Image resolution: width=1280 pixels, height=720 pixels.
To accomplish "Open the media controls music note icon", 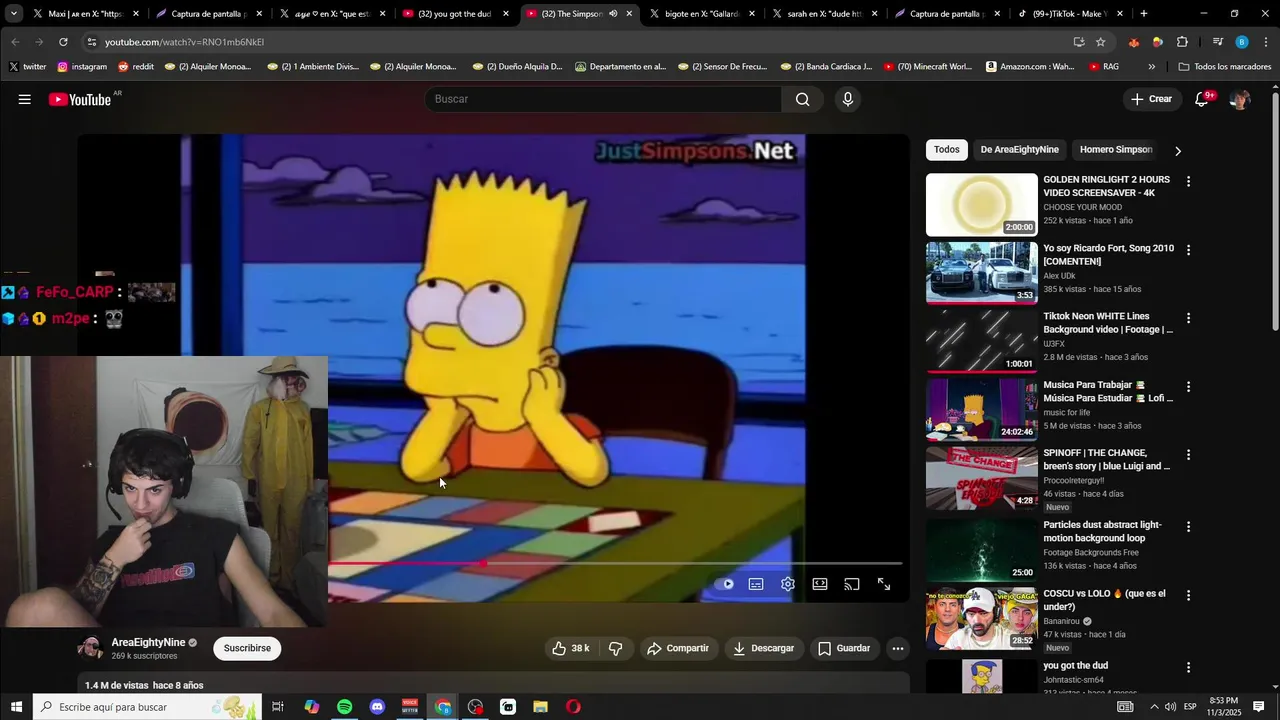I will pos(1217,42).
